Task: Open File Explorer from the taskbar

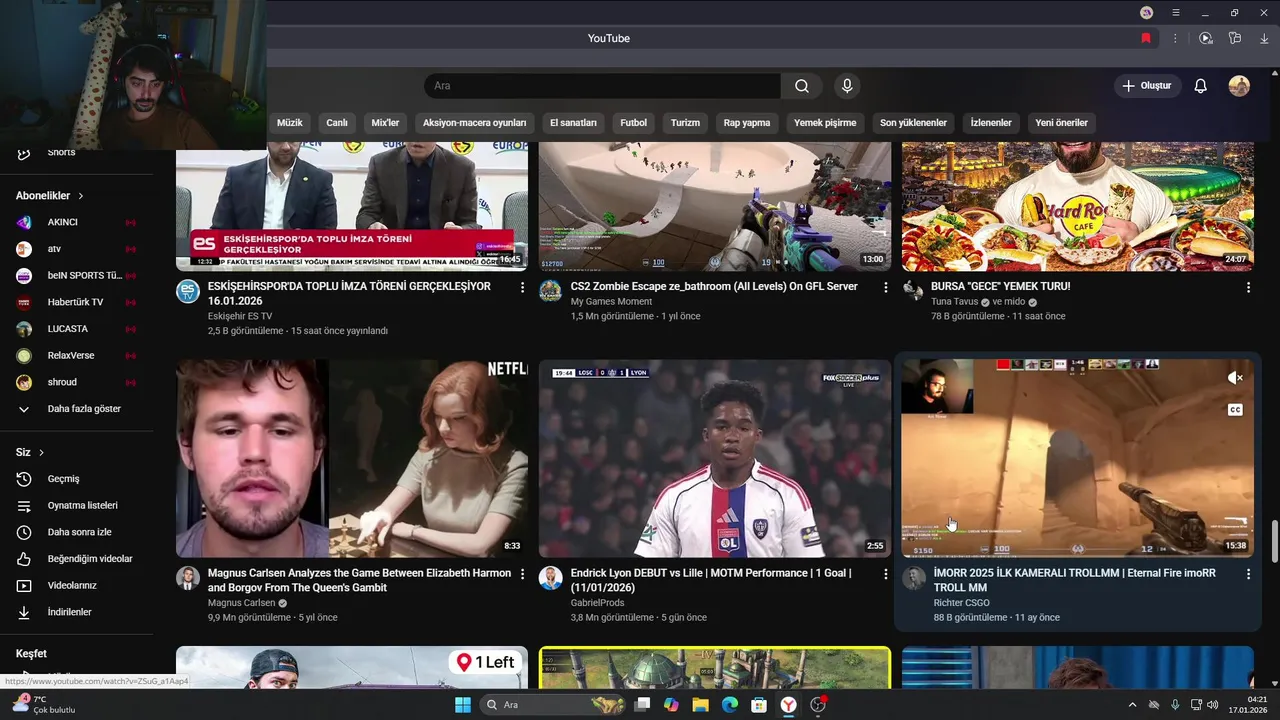Action: (x=700, y=705)
